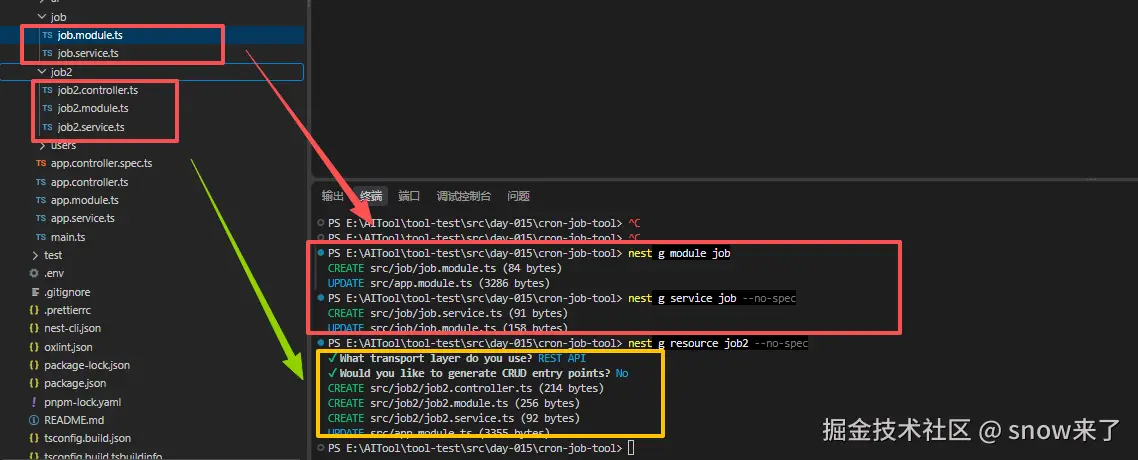Click the gear icon beside .env
The image size is (1138, 460).
[33, 274]
